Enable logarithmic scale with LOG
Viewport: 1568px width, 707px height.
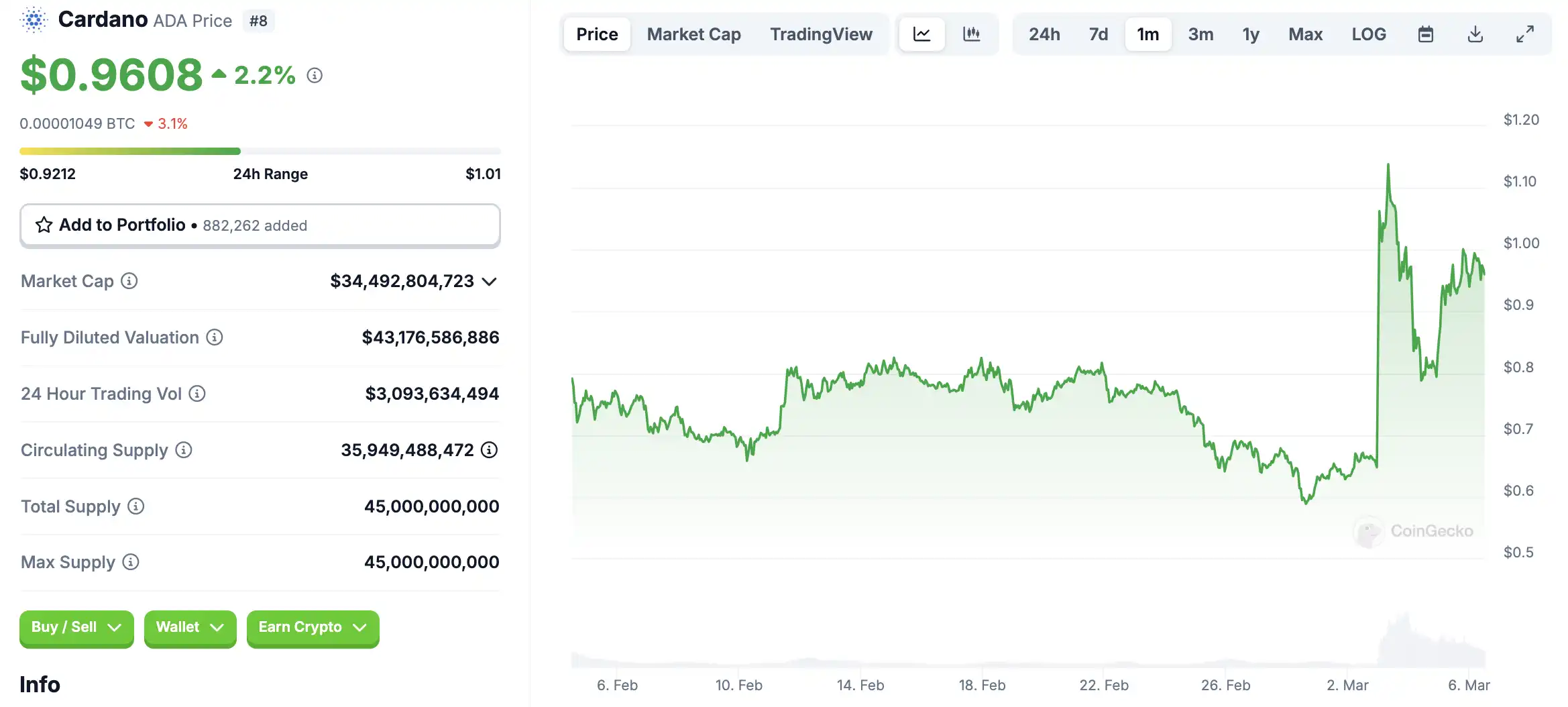coord(1369,34)
